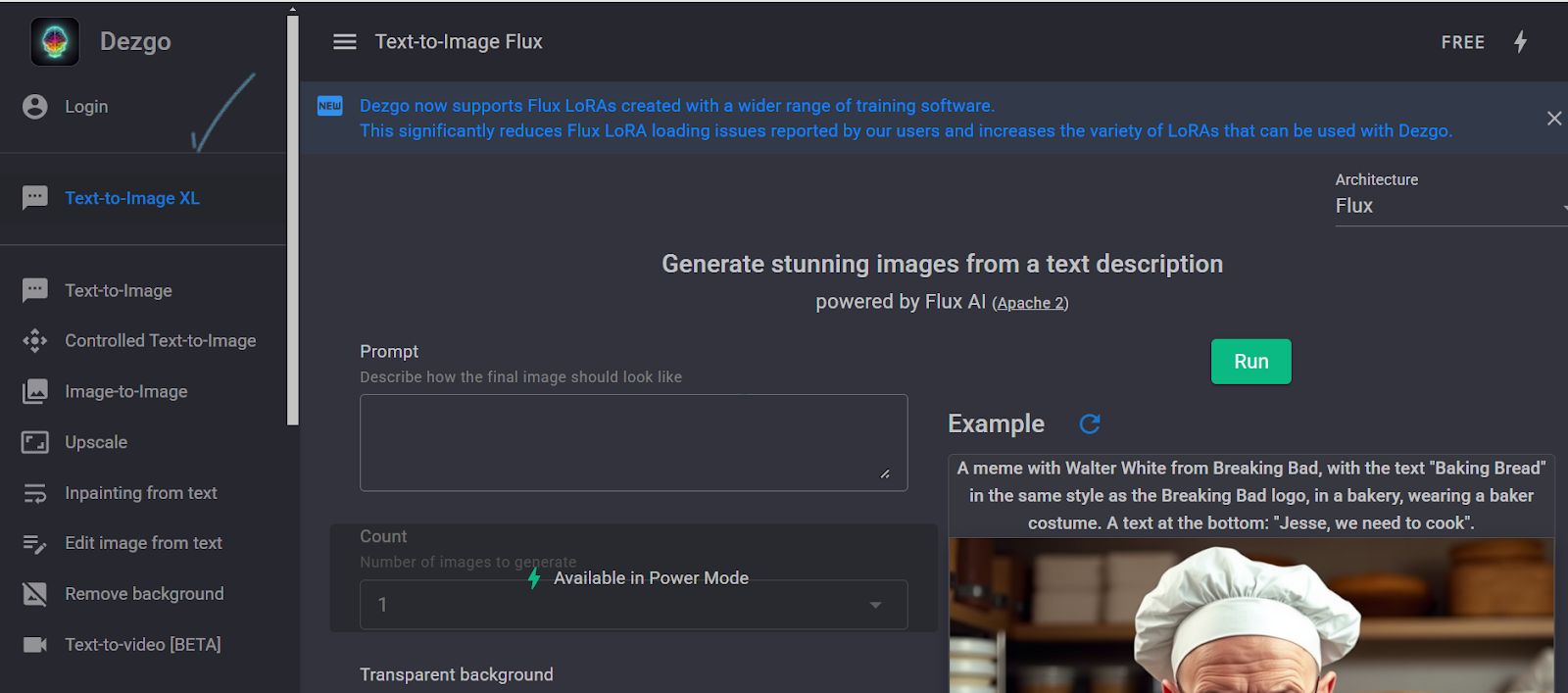1568x693 pixels.
Task: Click the green bolt beside Available in Power Mode
Action: pos(534,578)
